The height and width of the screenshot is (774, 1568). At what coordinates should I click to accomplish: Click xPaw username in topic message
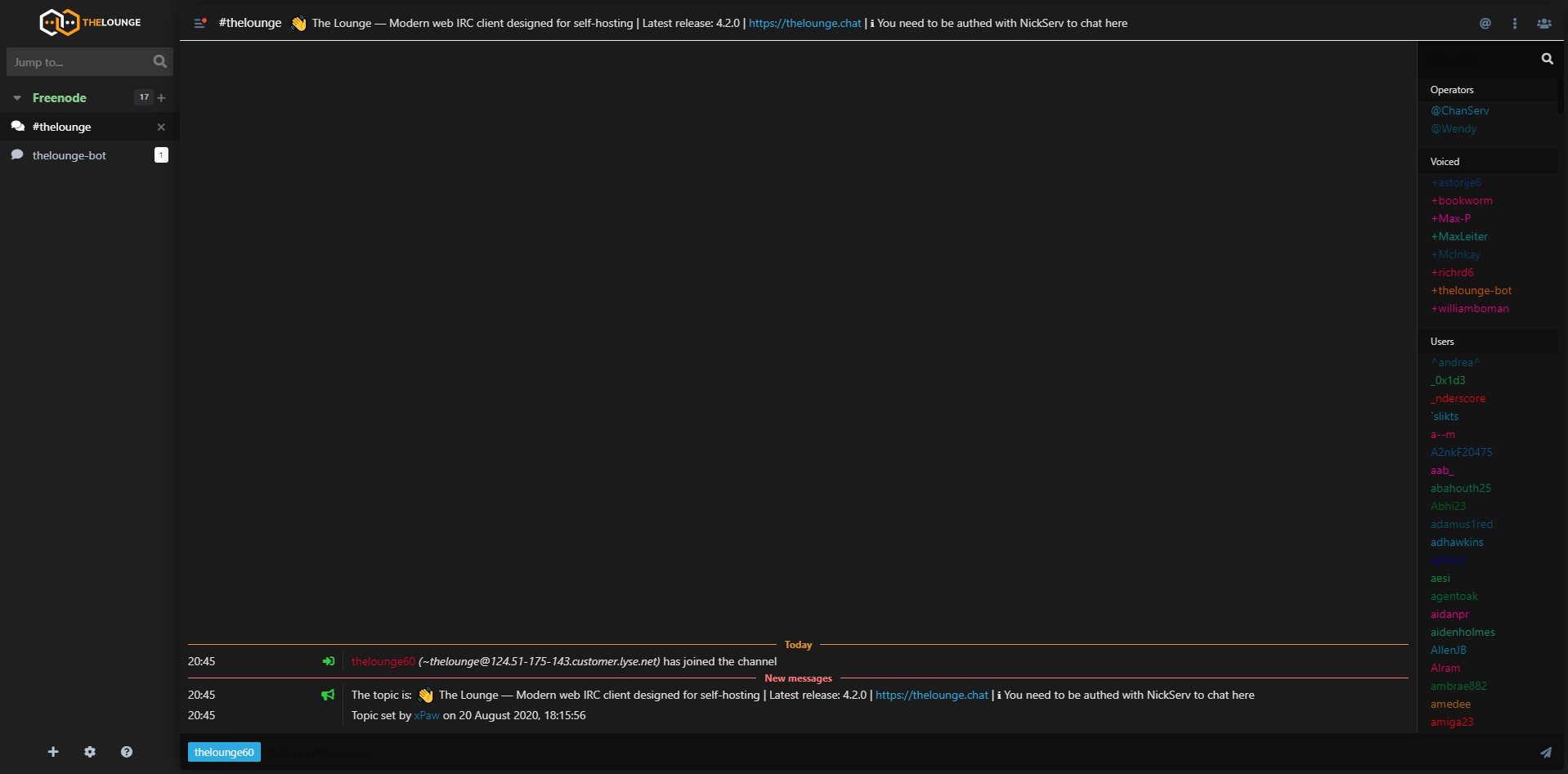[427, 715]
